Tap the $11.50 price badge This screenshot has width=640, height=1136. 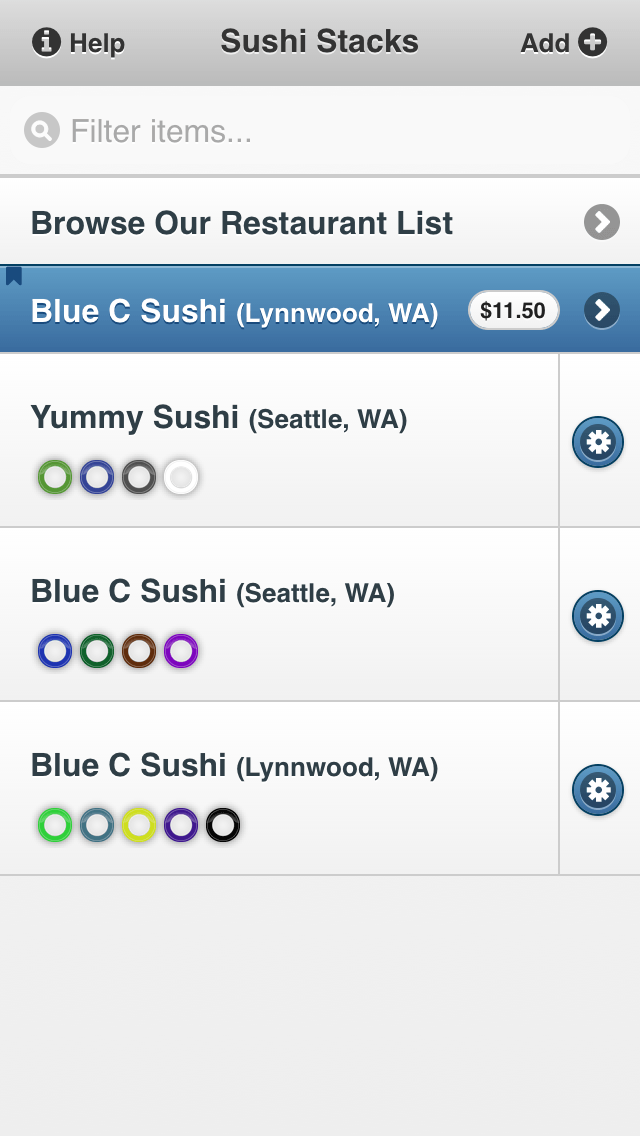[x=513, y=311]
